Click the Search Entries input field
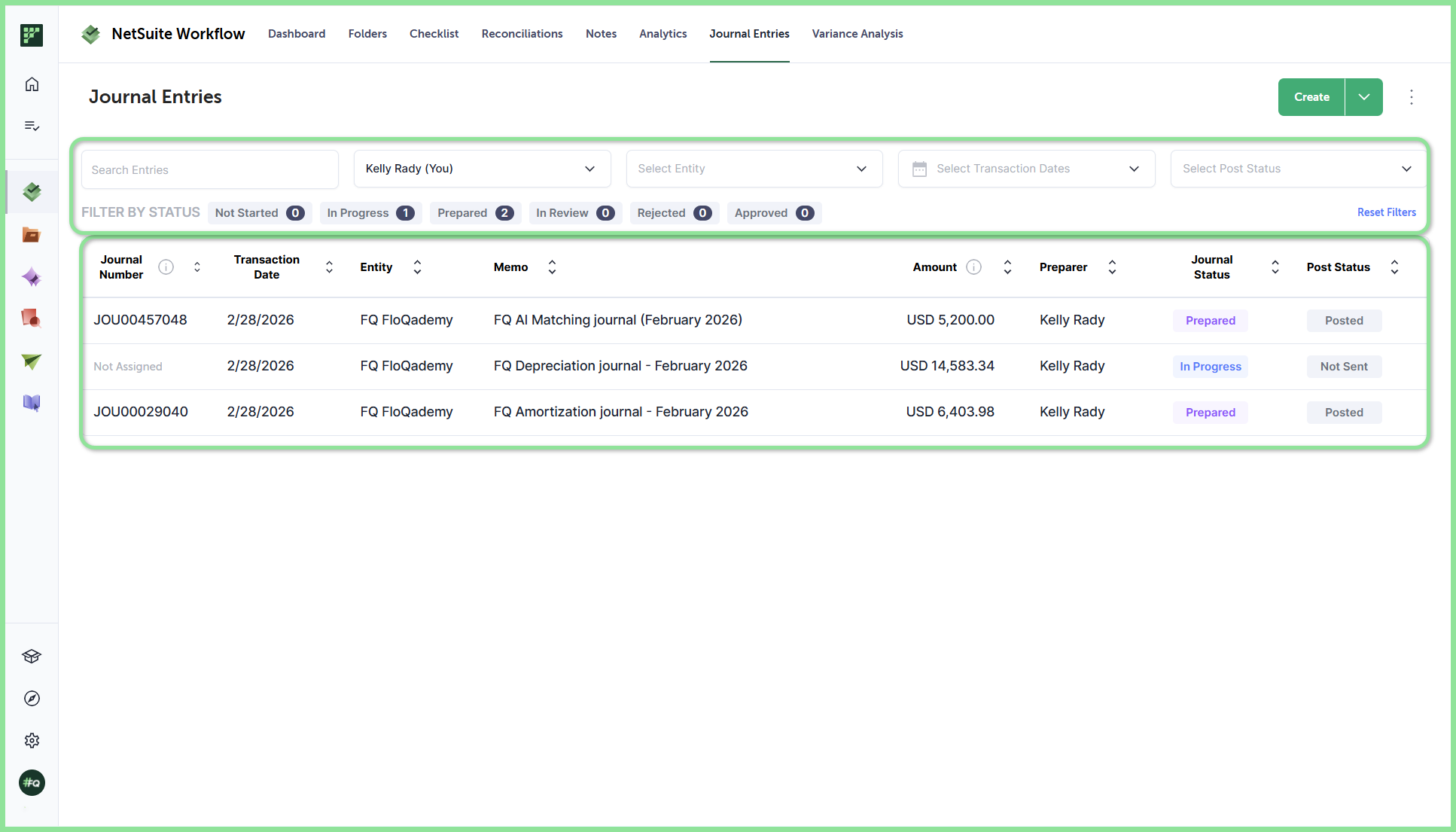The height and width of the screenshot is (832, 1456). [210, 169]
